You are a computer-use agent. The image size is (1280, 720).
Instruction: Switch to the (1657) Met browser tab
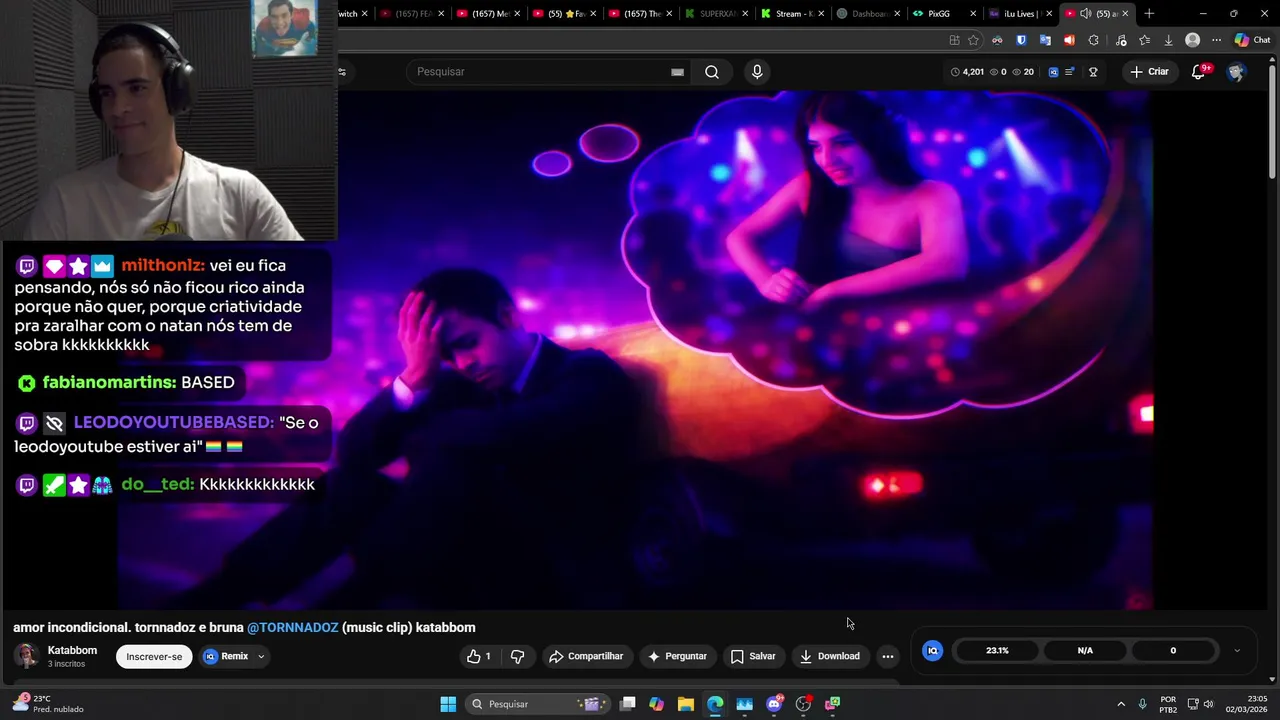(489, 14)
